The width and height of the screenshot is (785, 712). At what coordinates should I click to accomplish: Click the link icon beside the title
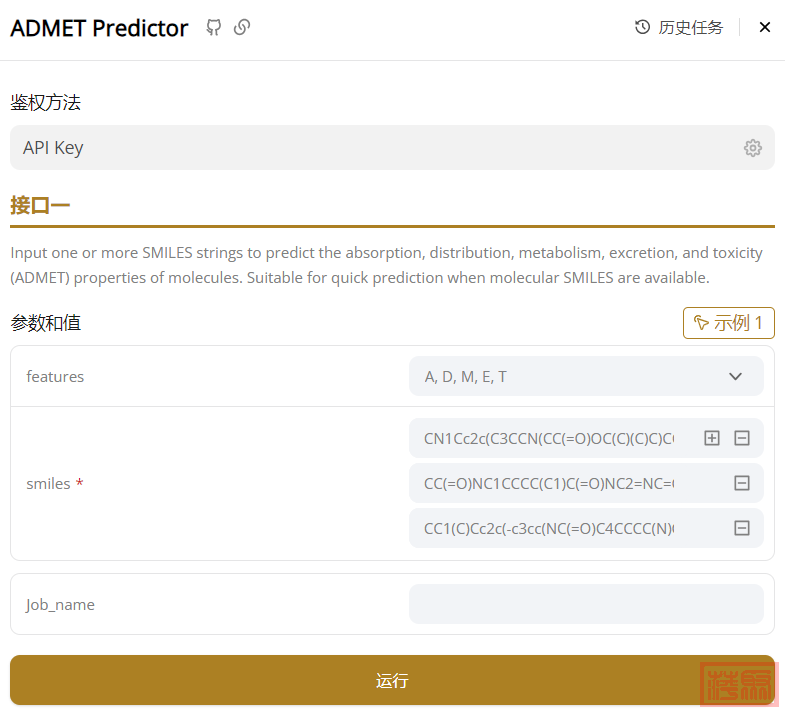pyautogui.click(x=241, y=28)
